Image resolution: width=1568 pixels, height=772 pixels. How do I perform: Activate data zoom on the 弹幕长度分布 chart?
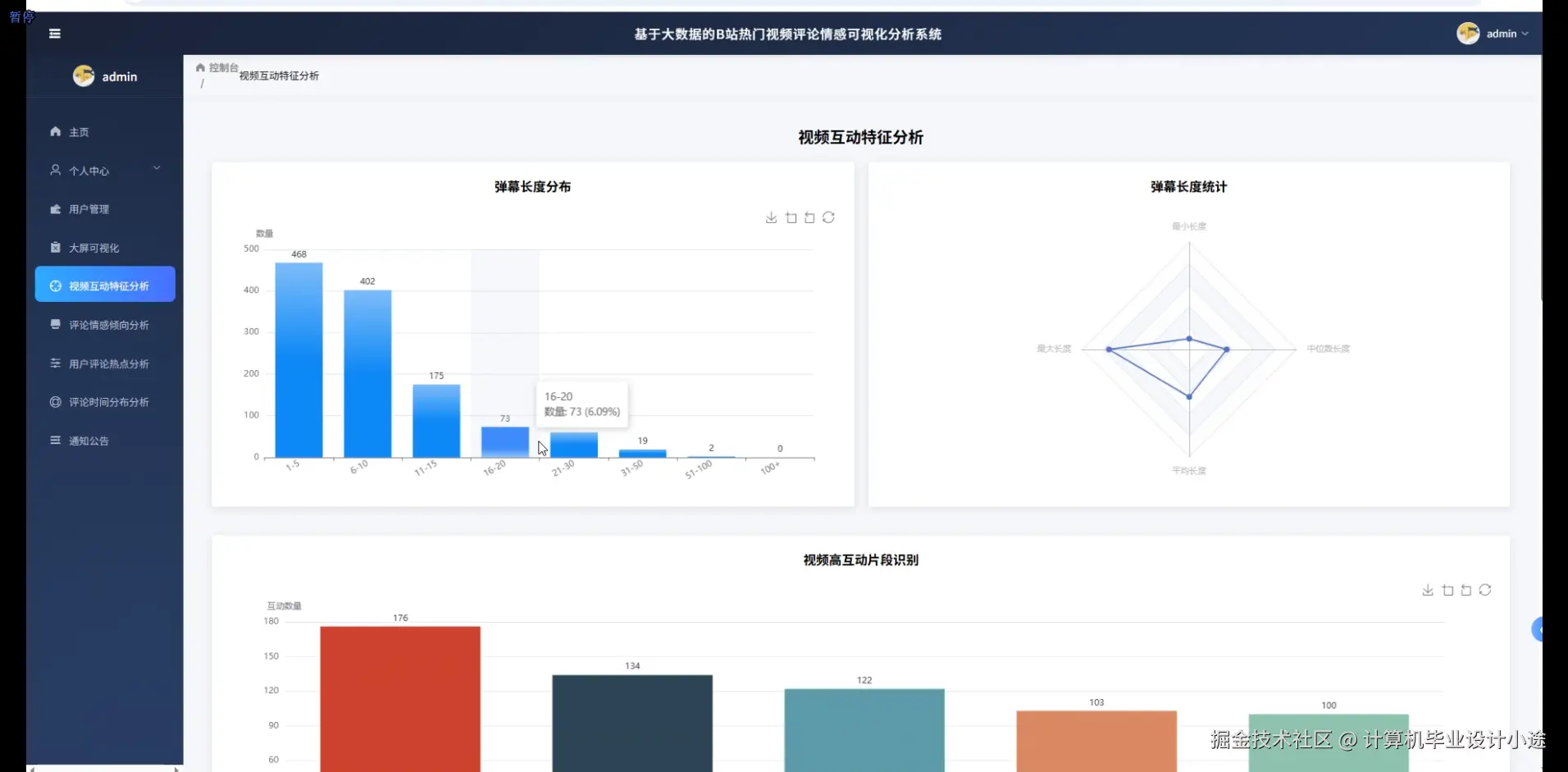coord(790,217)
